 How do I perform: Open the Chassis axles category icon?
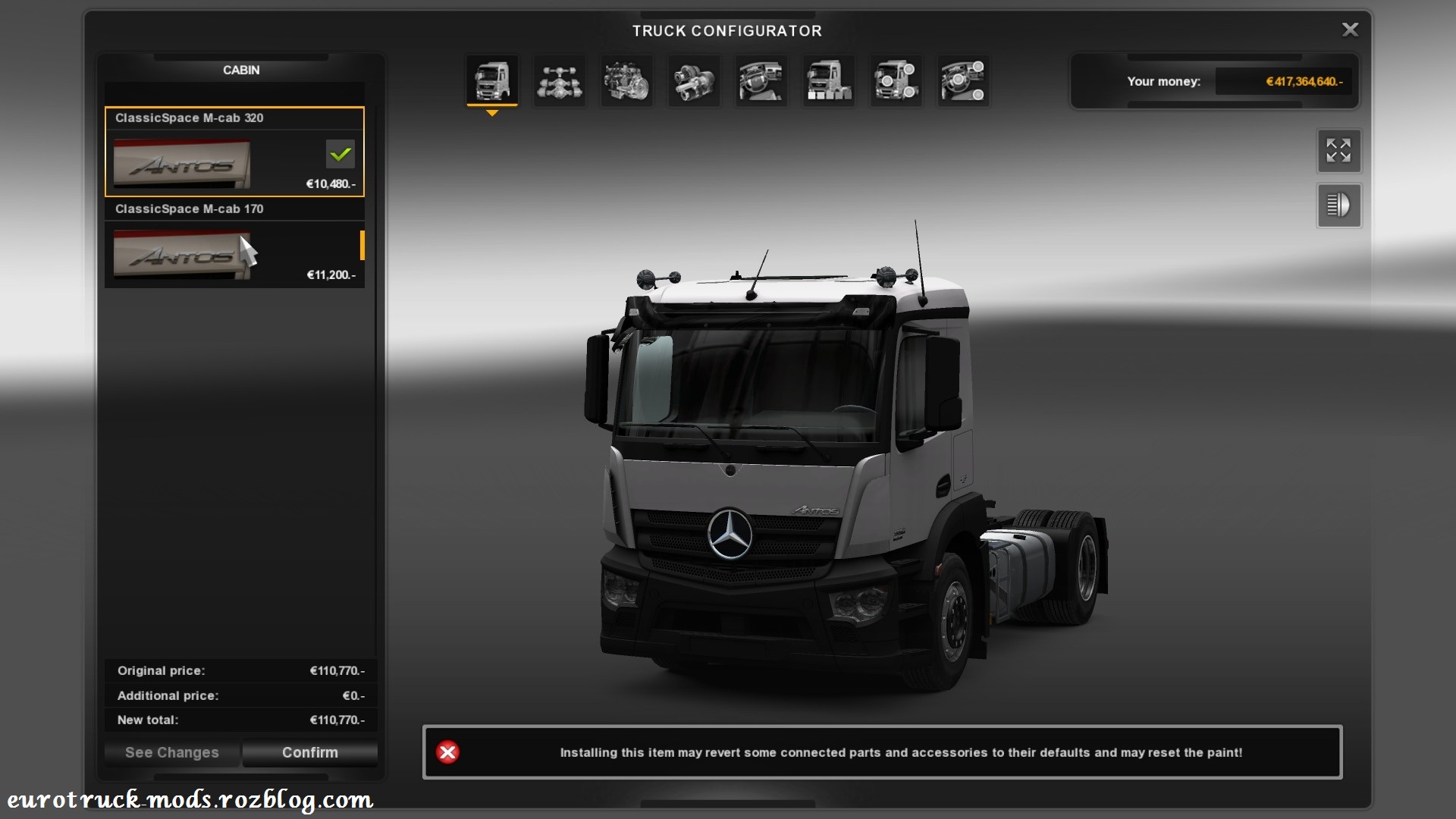(560, 80)
